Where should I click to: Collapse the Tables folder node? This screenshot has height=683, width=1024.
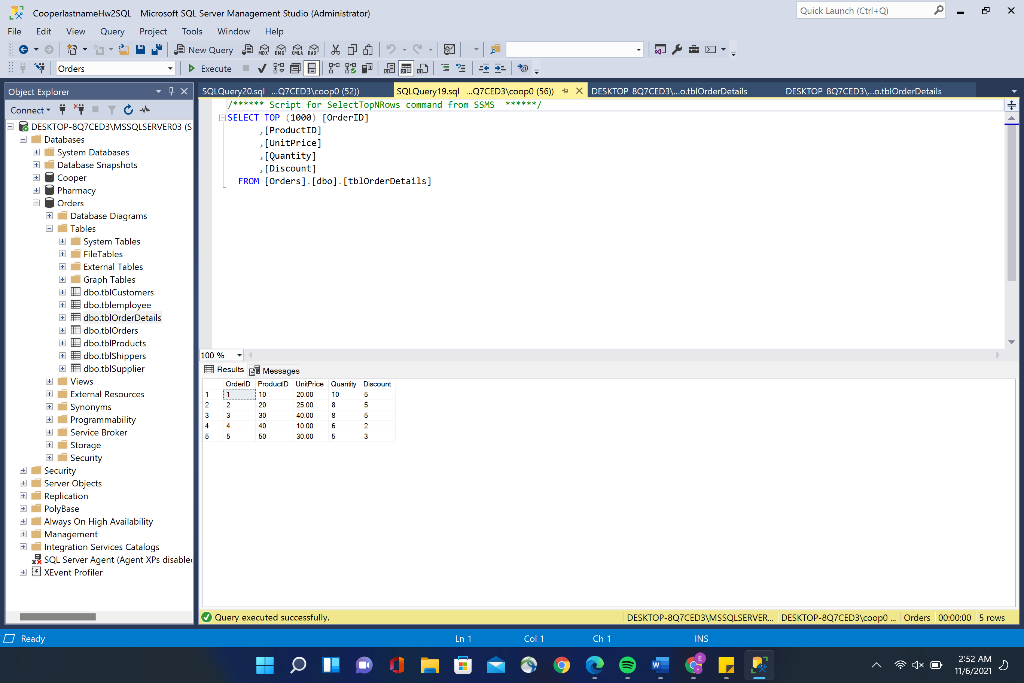(x=50, y=229)
